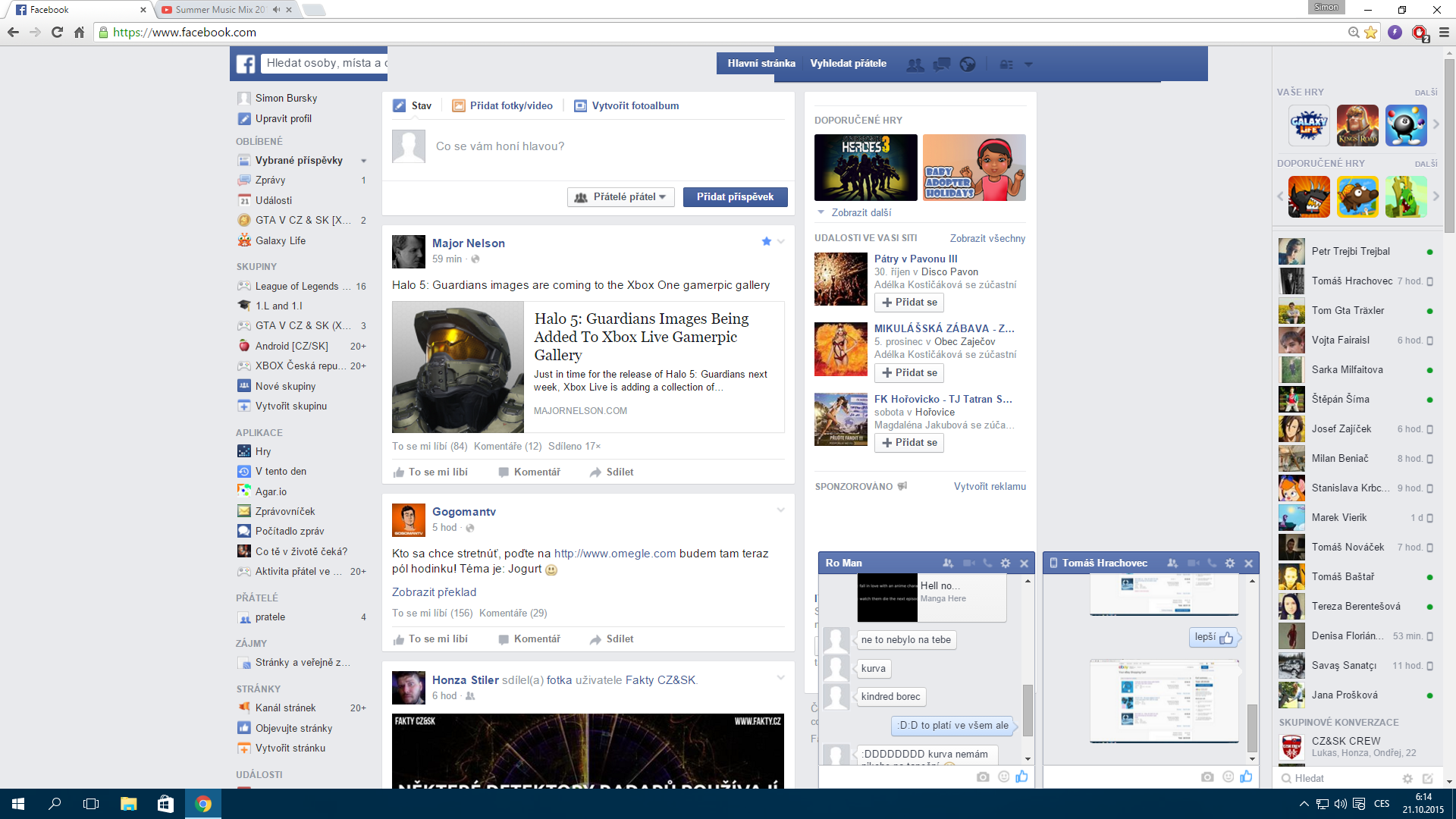This screenshot has height=819, width=1456.
Task: Start video call in Ro Man chat
Action: pos(969,563)
